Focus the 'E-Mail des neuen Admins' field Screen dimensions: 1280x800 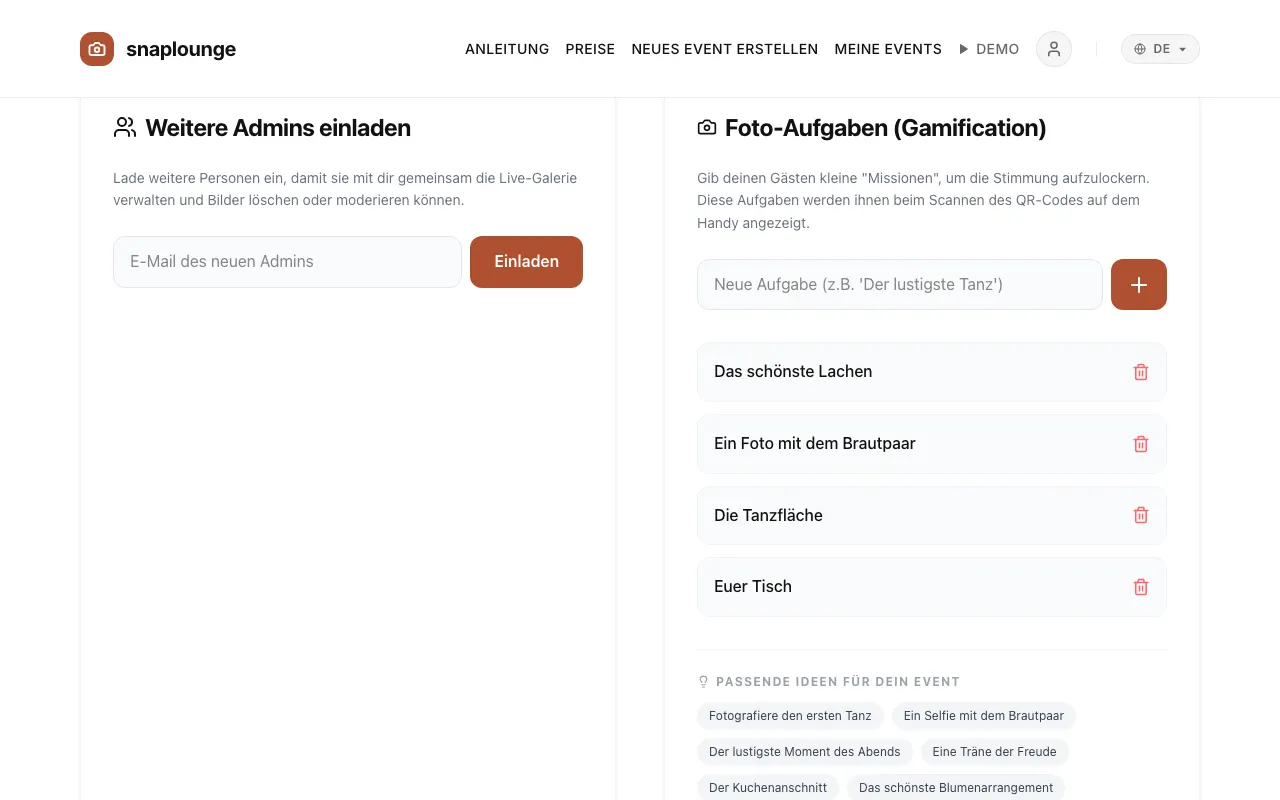[287, 262]
